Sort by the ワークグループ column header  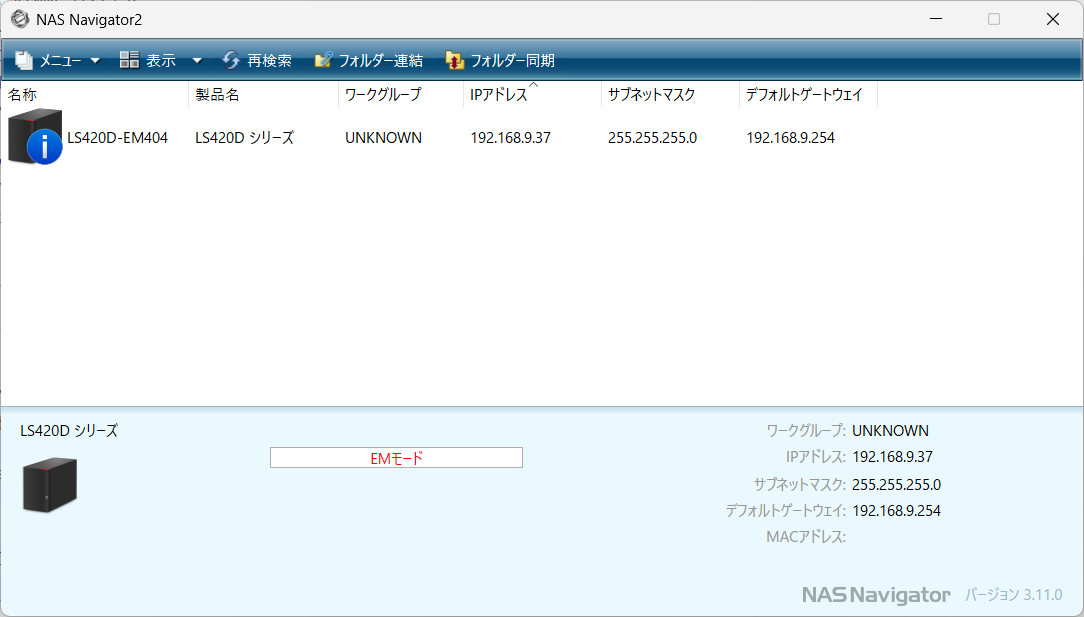[401, 95]
